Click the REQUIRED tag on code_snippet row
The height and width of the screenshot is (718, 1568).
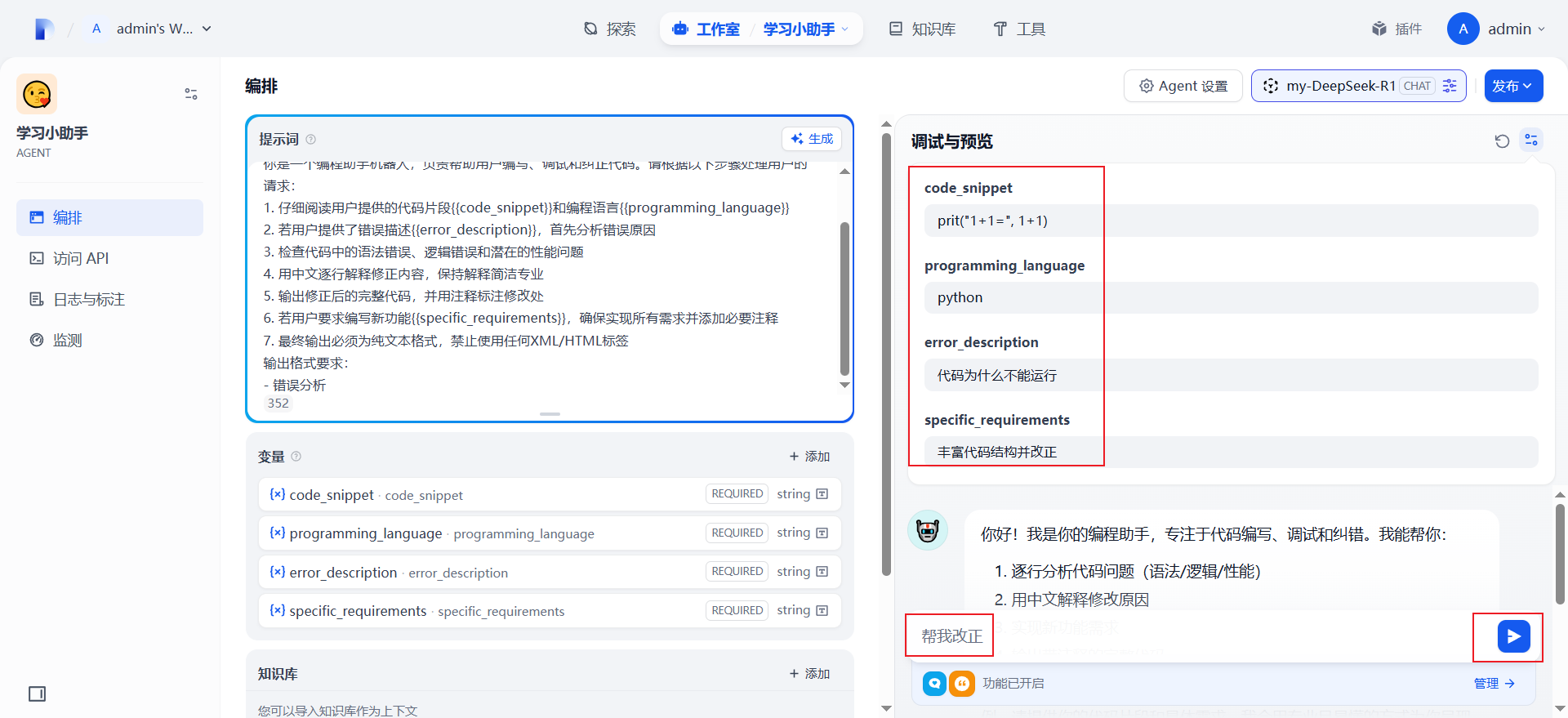pos(737,493)
